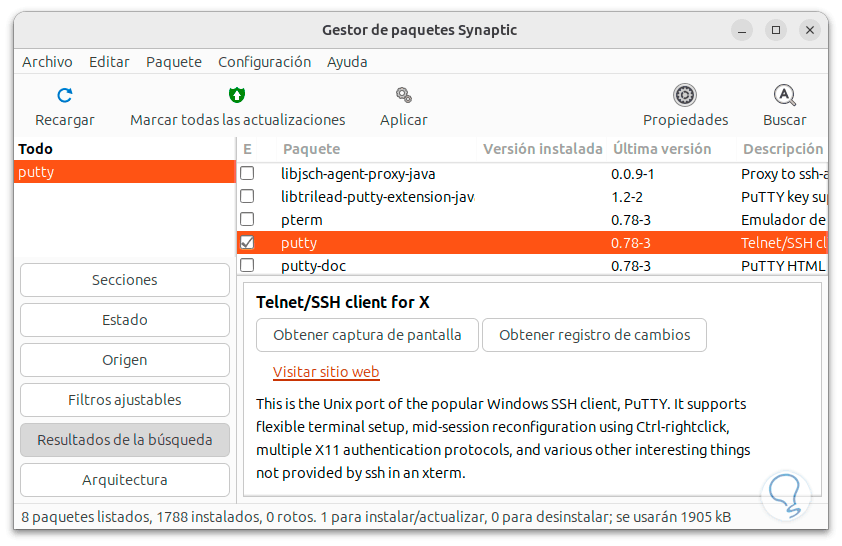Click Obtener captura de pantalla button
The width and height of the screenshot is (842, 546).
point(367,336)
